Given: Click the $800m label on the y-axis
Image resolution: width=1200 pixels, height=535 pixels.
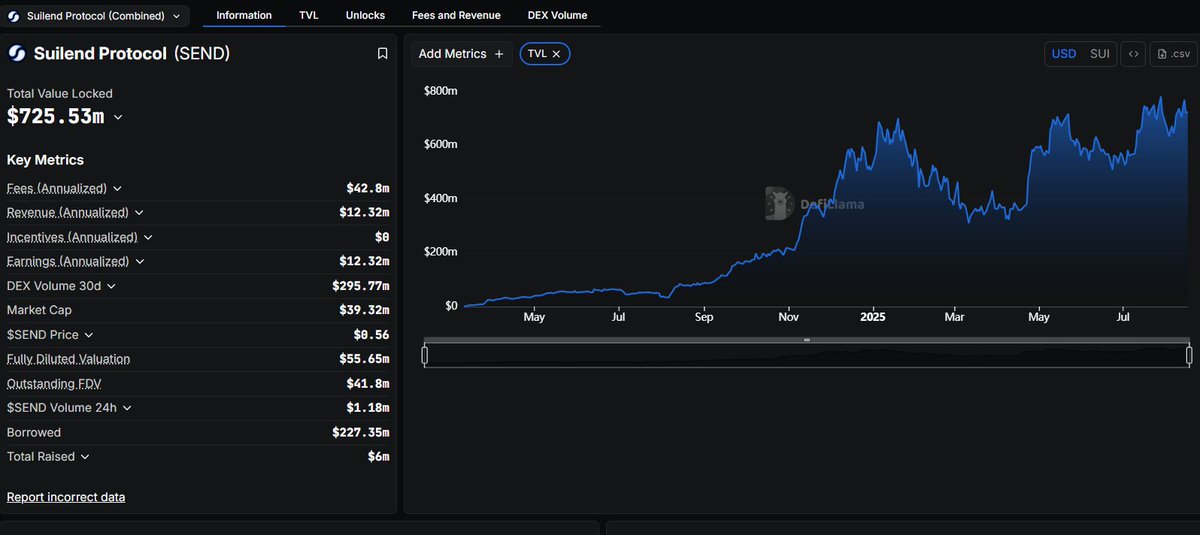Looking at the screenshot, I should [x=440, y=91].
